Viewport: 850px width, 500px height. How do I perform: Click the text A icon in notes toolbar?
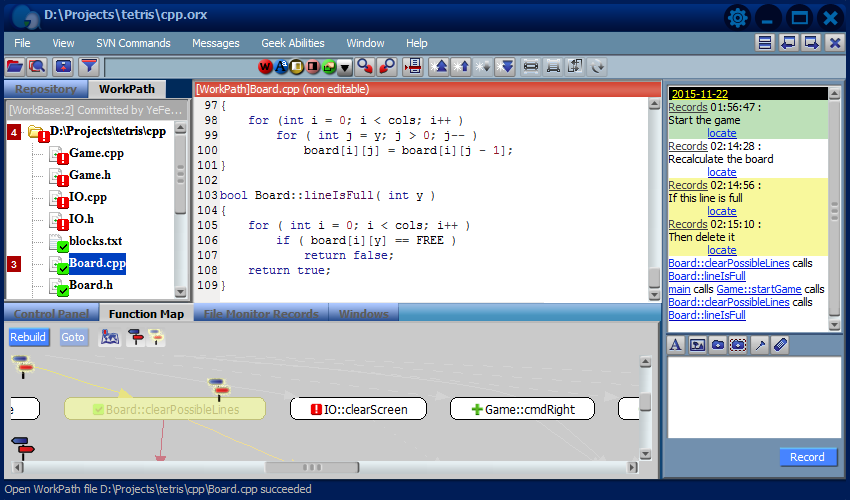point(675,345)
